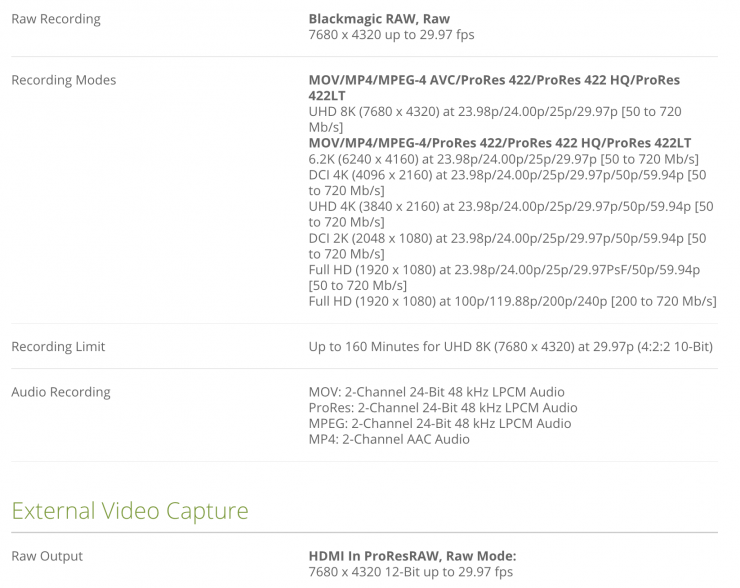Select the DCI 2K (2048 x 1080) line

(x=507, y=238)
